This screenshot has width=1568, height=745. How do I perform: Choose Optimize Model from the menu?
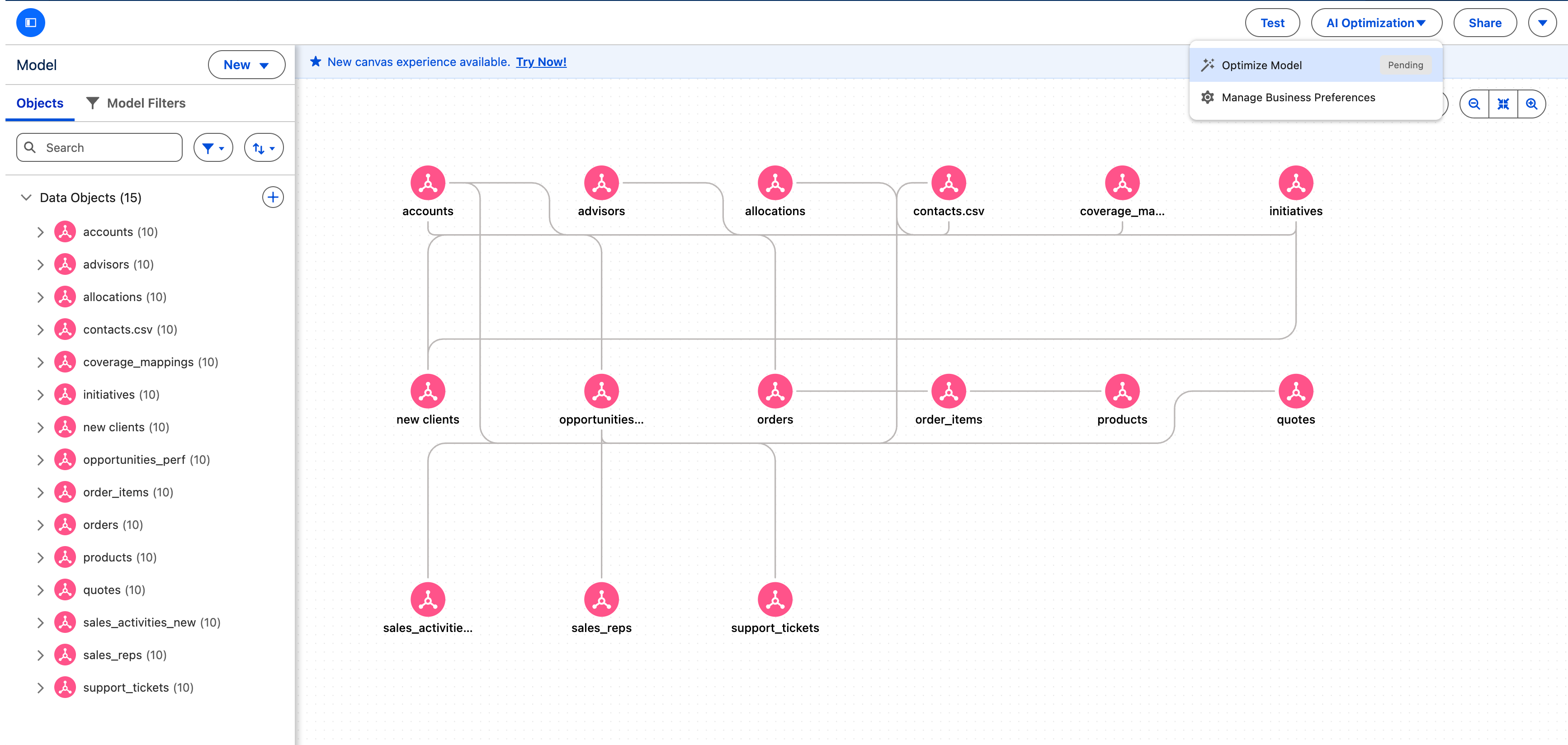(x=1315, y=65)
